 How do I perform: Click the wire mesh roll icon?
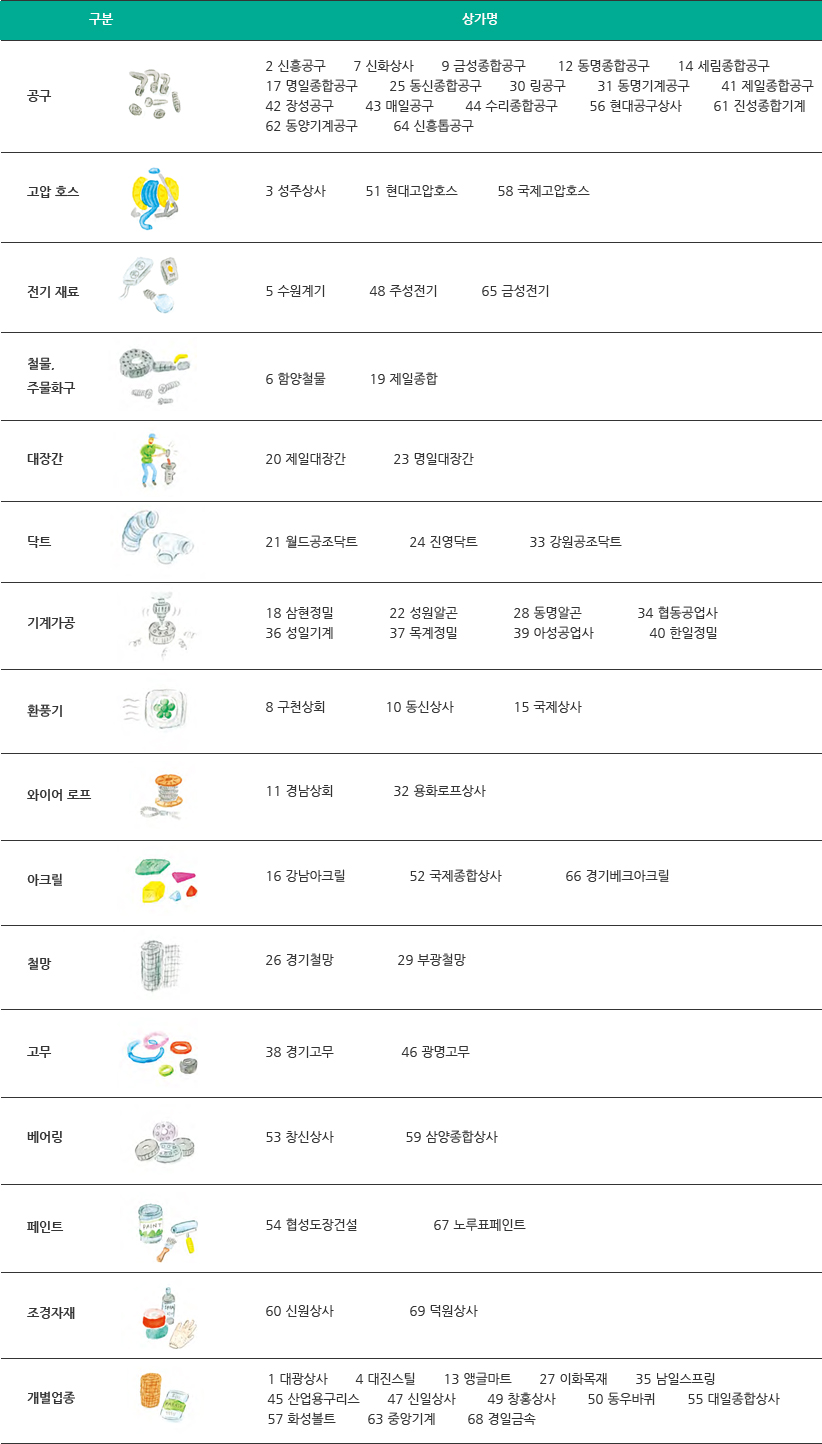coord(160,965)
